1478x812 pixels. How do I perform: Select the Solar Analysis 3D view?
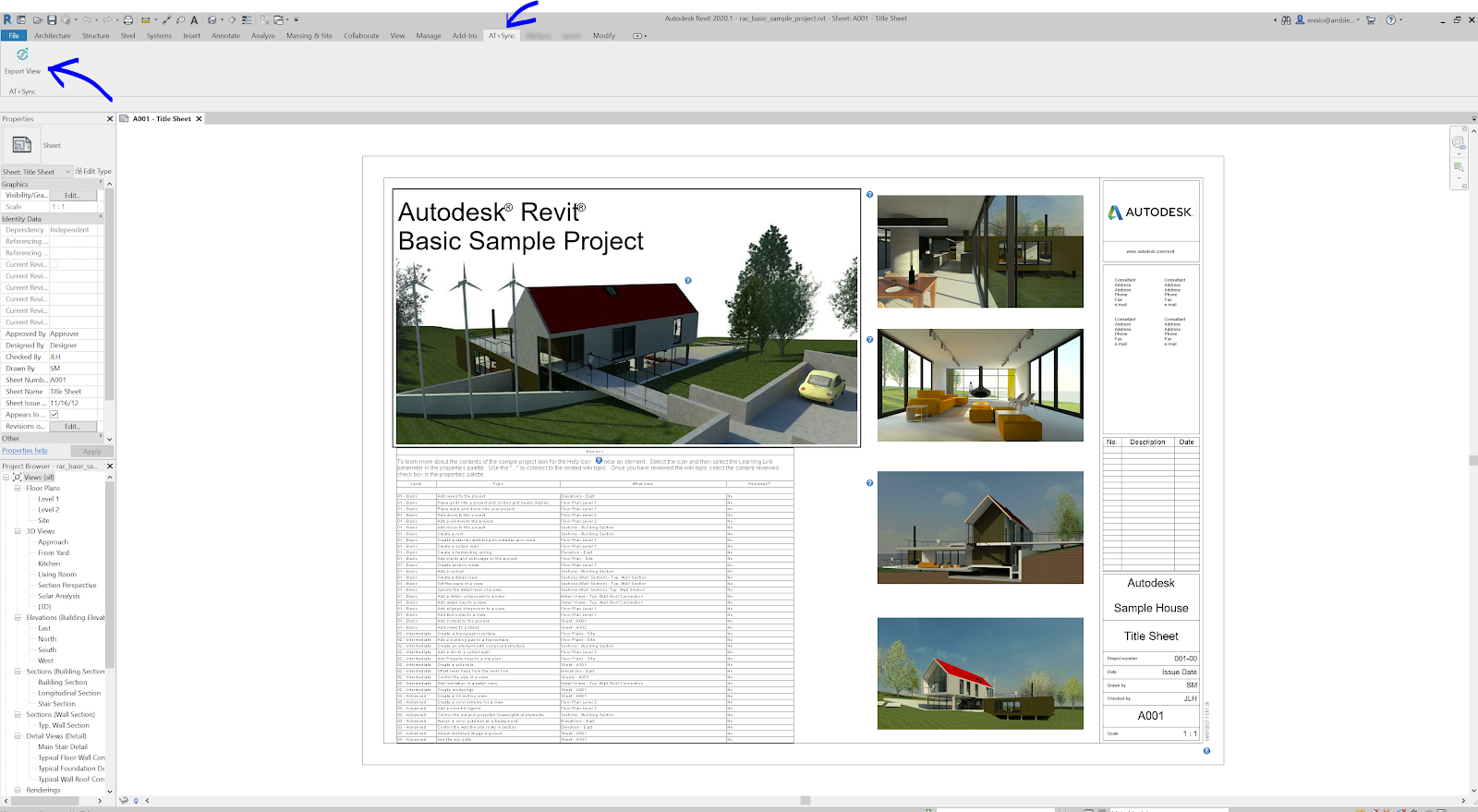[x=59, y=596]
